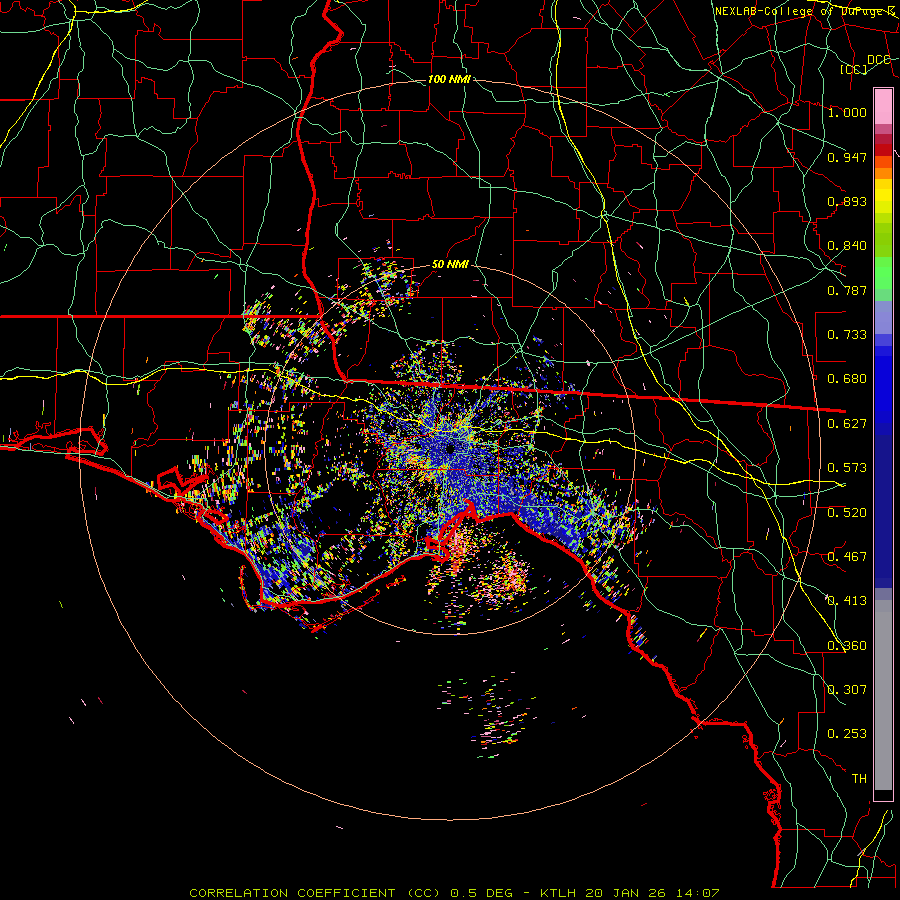900x900 pixels.
Task: Click the 0.467 color scale value
Action: (847, 557)
